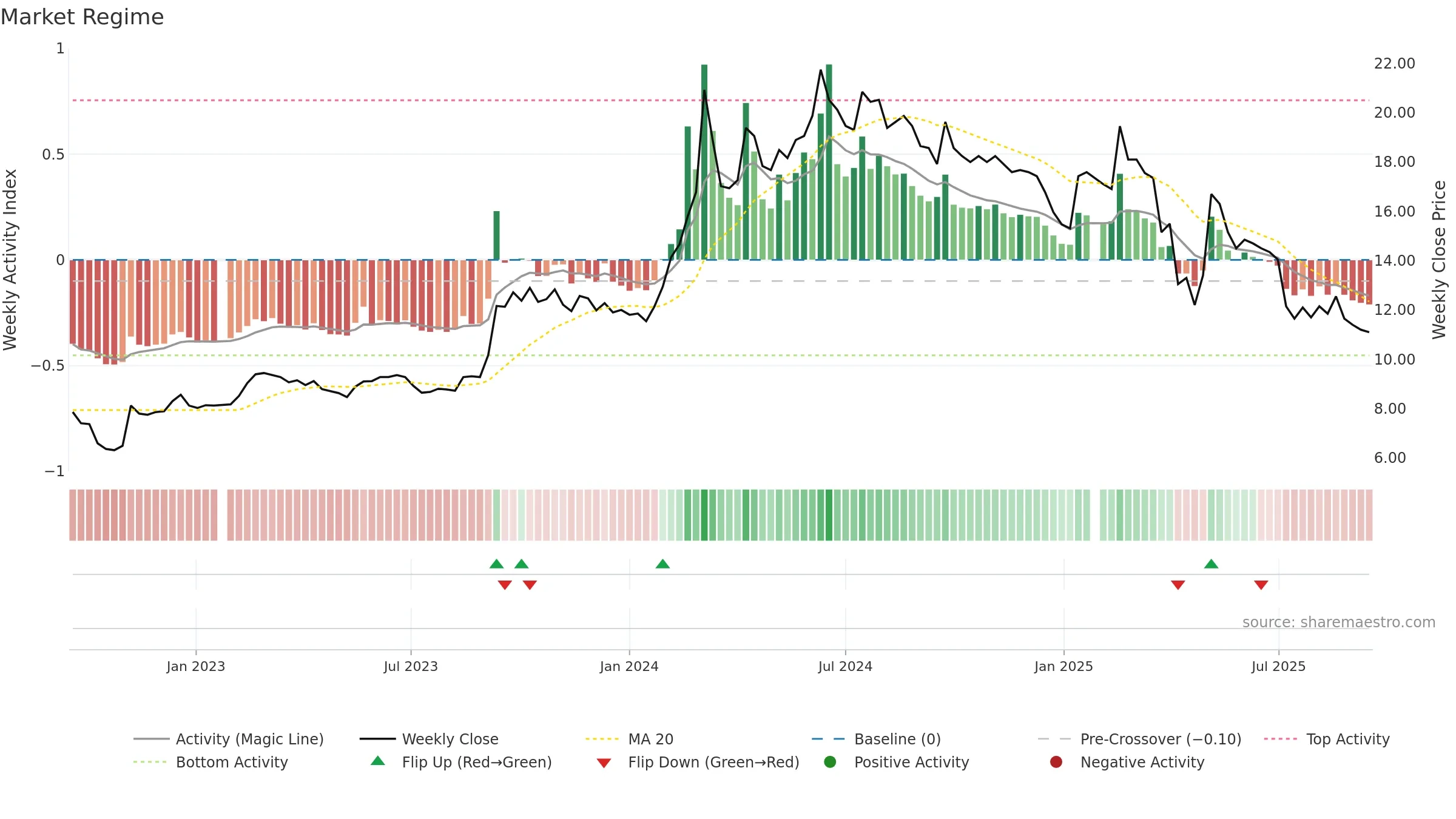This screenshot has width=1456, height=819.
Task: Click the Jul 2024 x-axis label
Action: click(x=845, y=666)
